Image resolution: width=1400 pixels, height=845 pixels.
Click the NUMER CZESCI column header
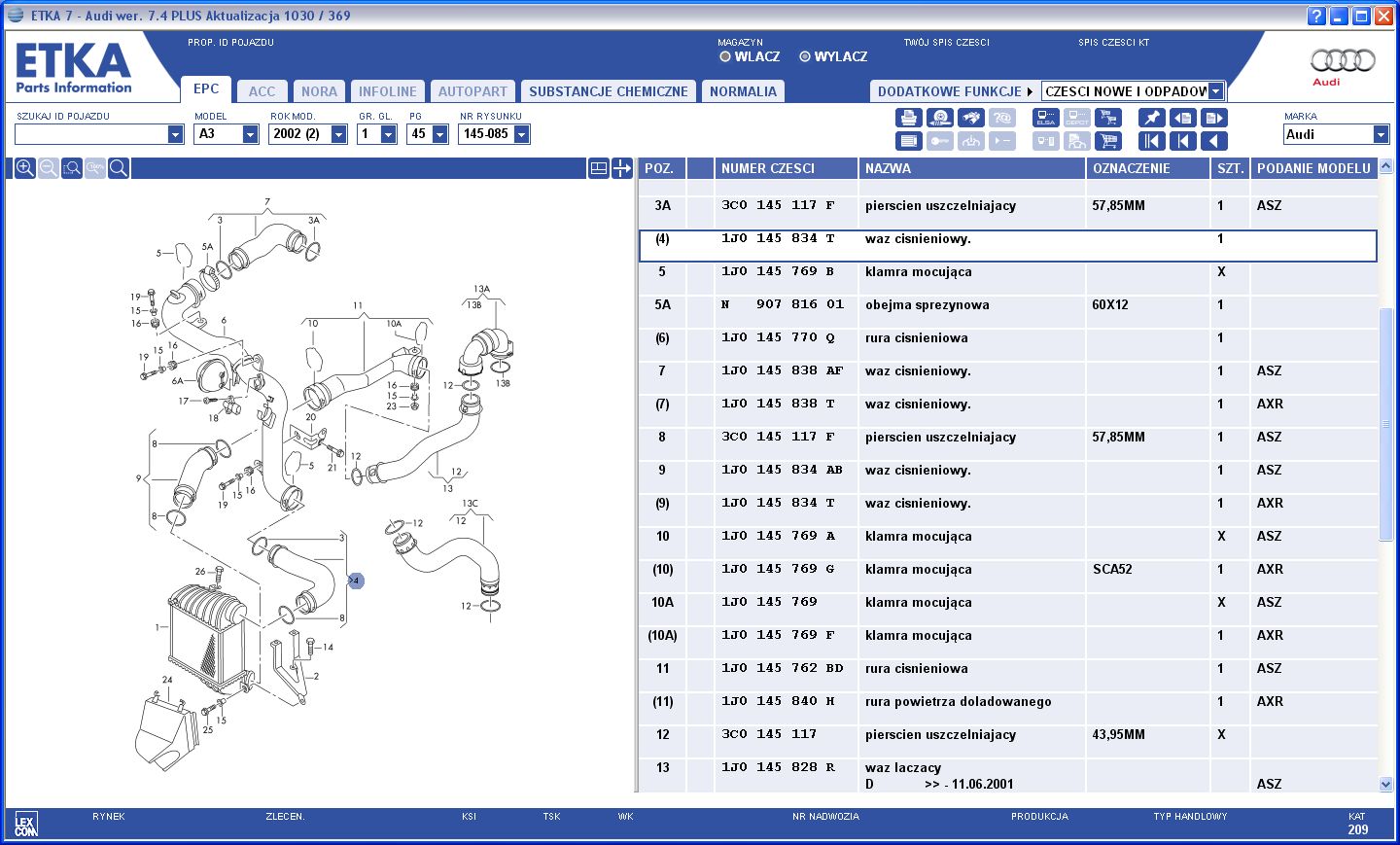786,168
